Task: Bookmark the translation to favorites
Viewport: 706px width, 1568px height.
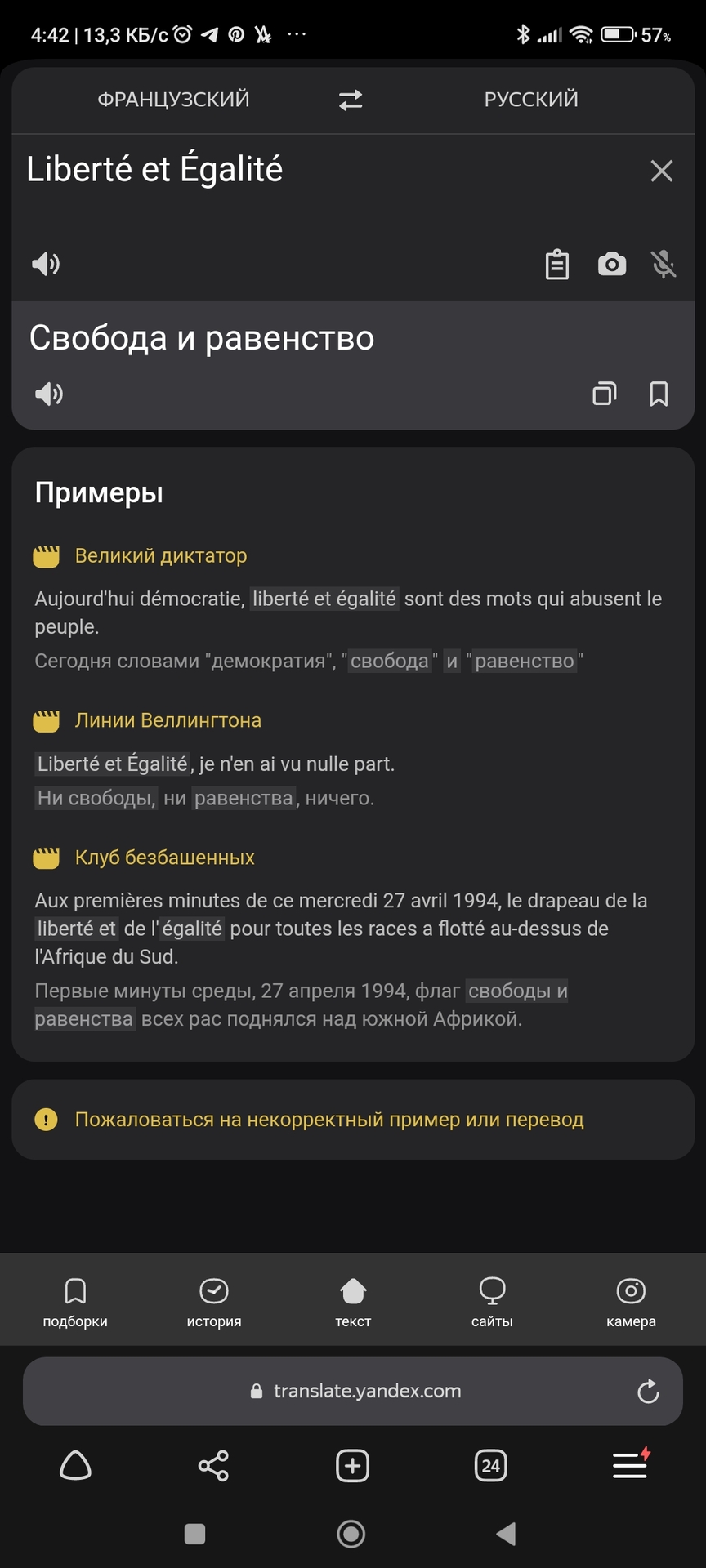Action: pyautogui.click(x=659, y=394)
